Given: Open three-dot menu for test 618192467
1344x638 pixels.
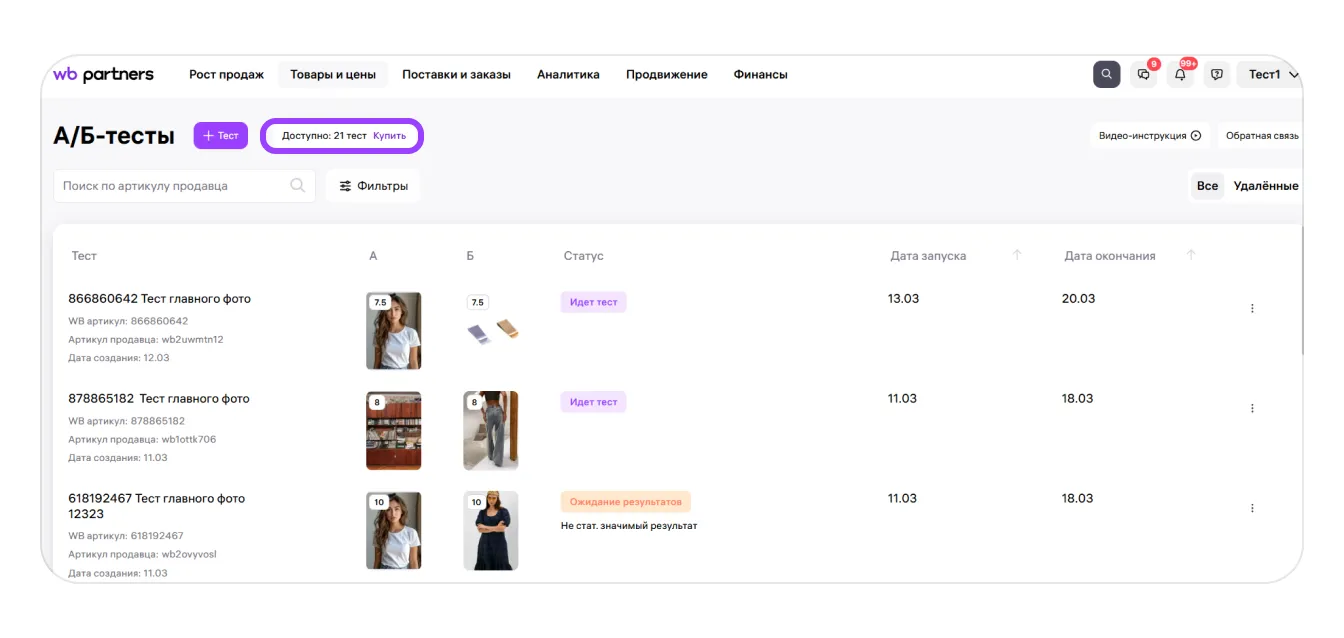Looking at the screenshot, I should coord(1252,509).
